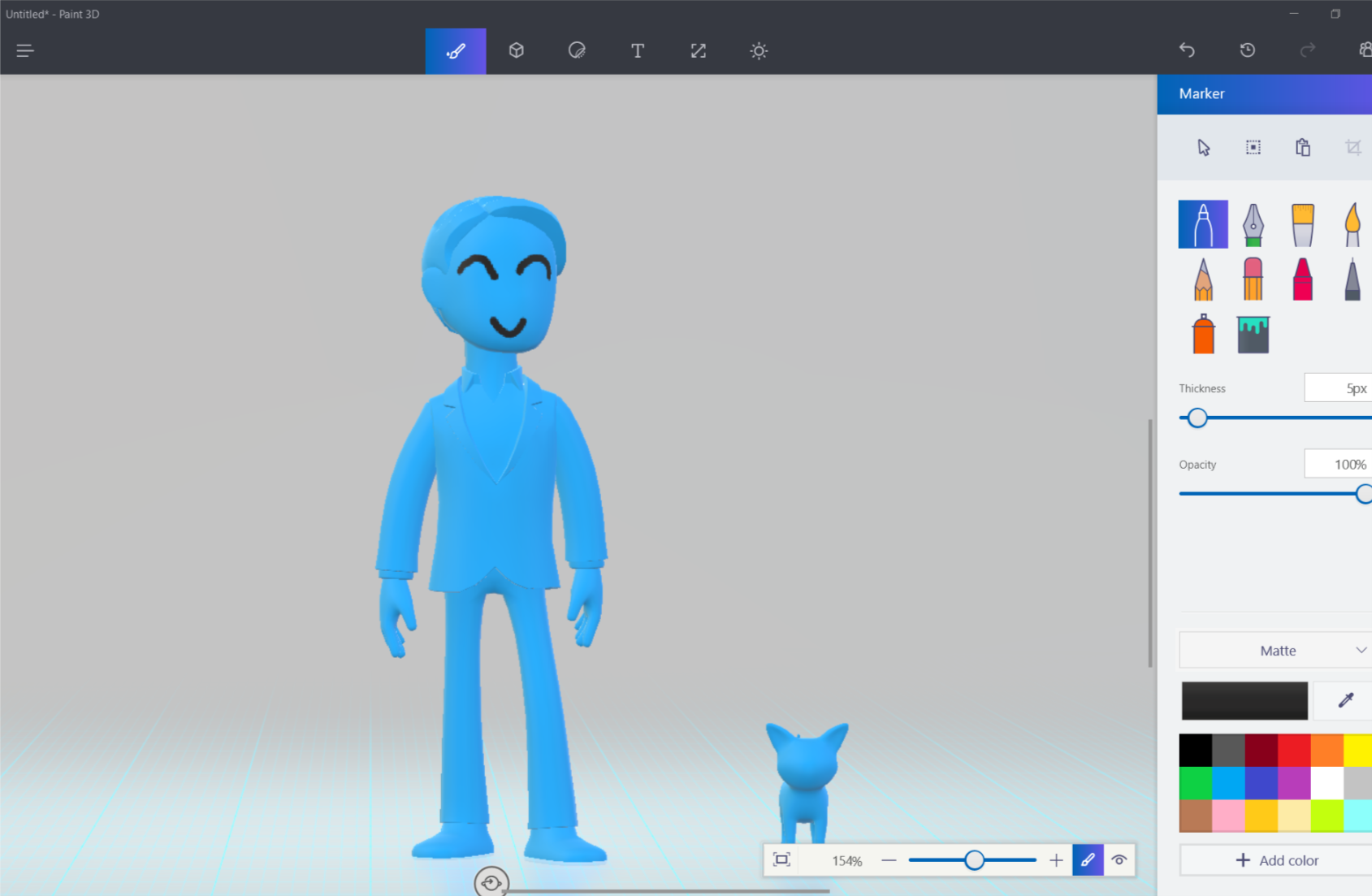Viewport: 1372px width, 896px height.
Task: Select the Fill bucket tool
Action: pos(1253,334)
